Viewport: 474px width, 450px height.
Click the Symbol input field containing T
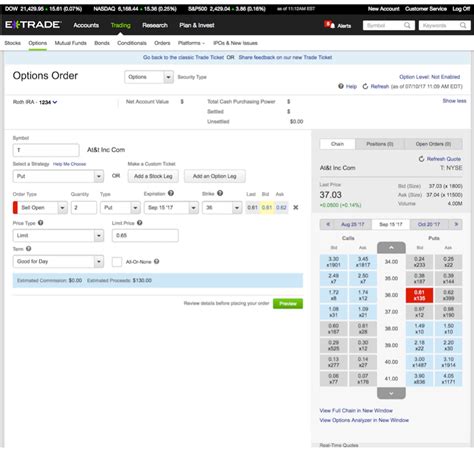point(46,150)
